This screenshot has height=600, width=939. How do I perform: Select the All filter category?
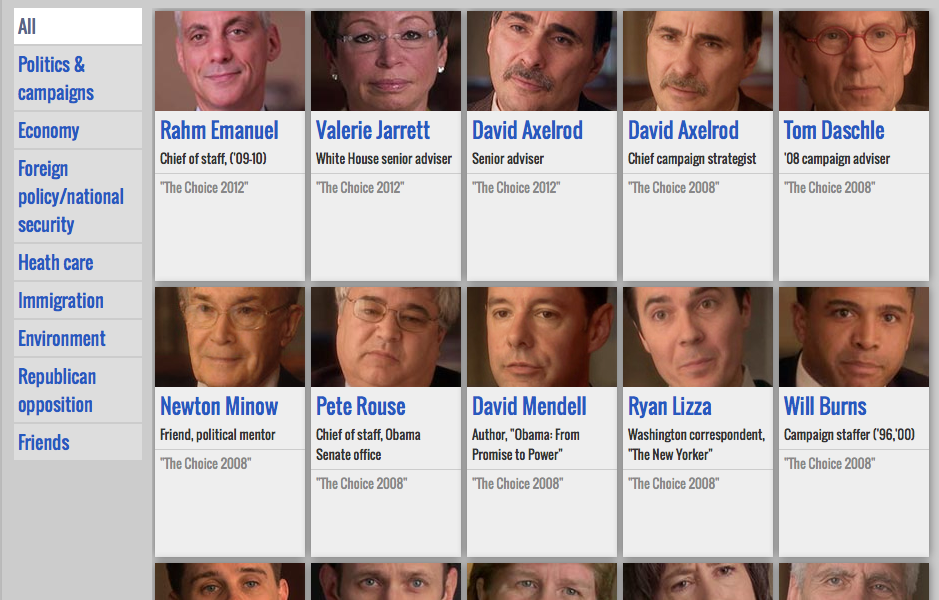tap(78, 26)
